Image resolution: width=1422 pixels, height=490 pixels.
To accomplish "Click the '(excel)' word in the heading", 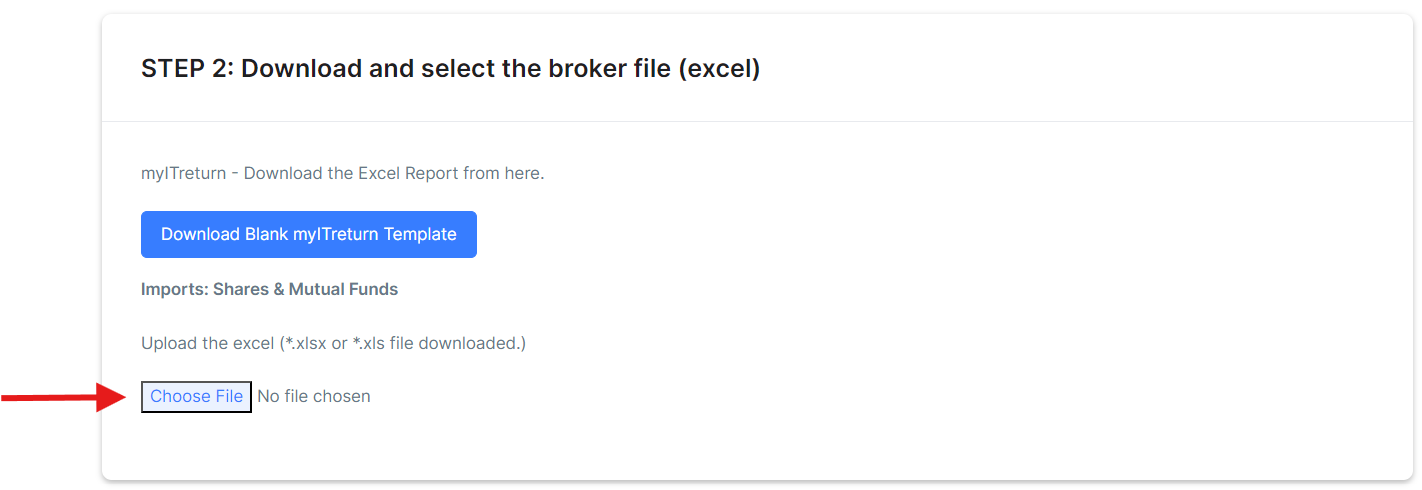I will coord(719,69).
